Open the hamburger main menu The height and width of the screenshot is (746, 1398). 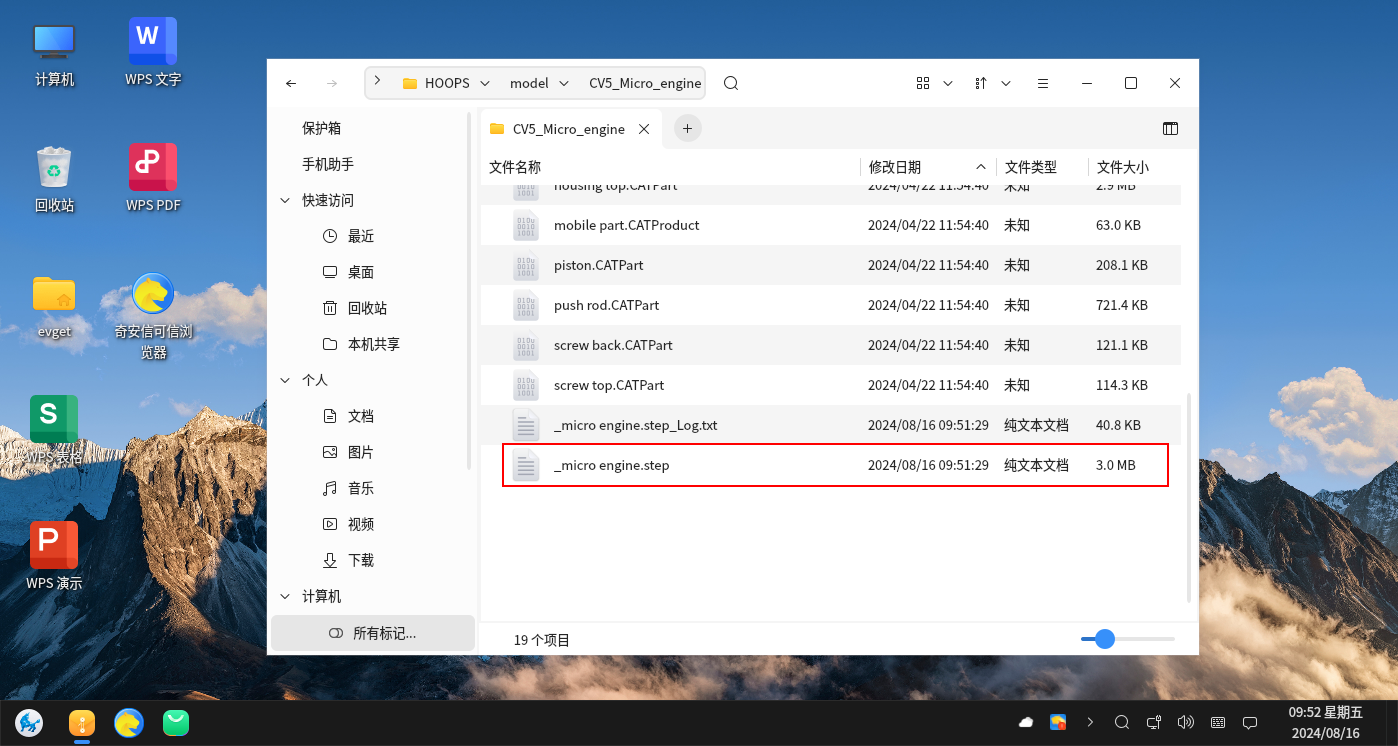coord(1043,83)
